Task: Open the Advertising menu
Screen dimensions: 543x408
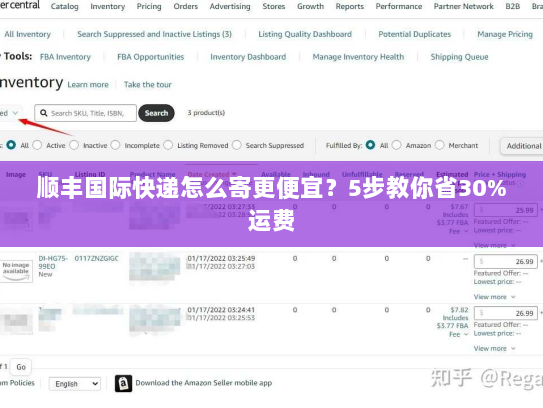Action: pyautogui.click(x=230, y=6)
